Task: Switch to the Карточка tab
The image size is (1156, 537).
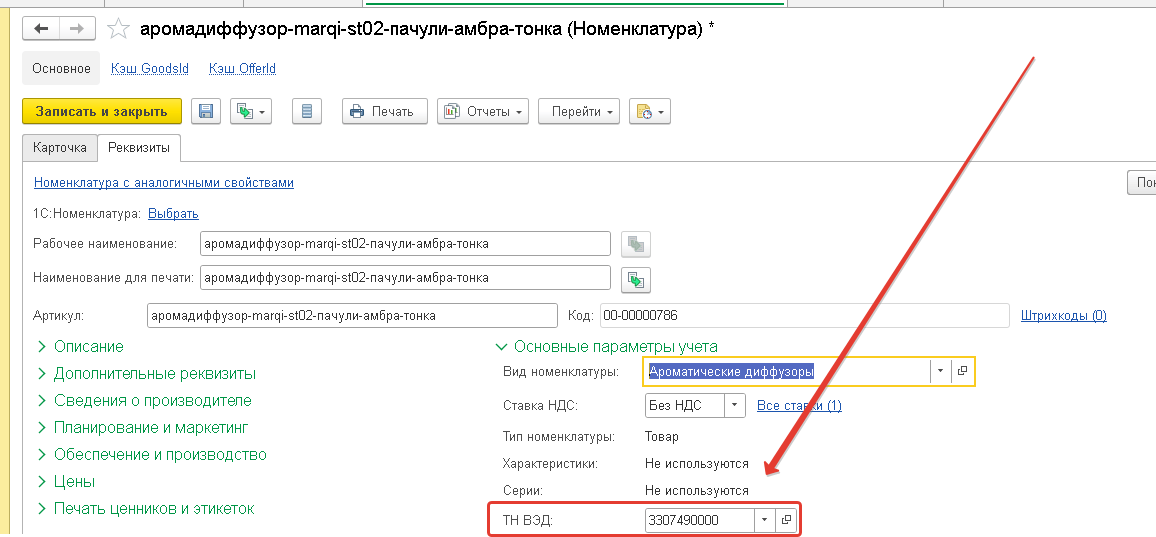Action: click(60, 147)
